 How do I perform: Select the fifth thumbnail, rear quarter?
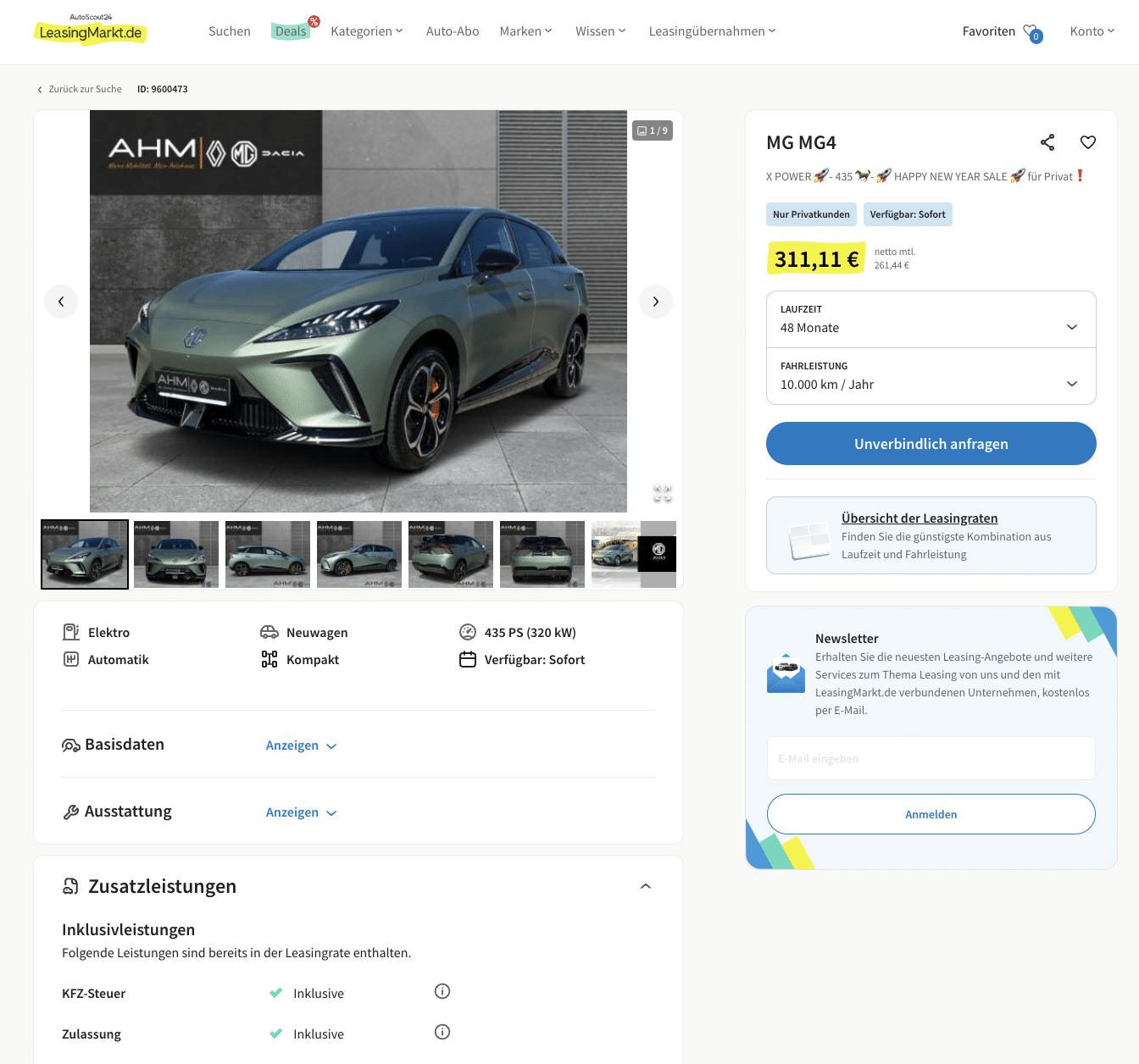(x=451, y=554)
